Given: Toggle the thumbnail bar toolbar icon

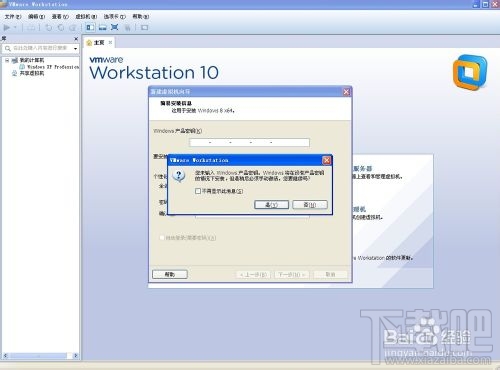Looking at the screenshot, I should [102, 27].
